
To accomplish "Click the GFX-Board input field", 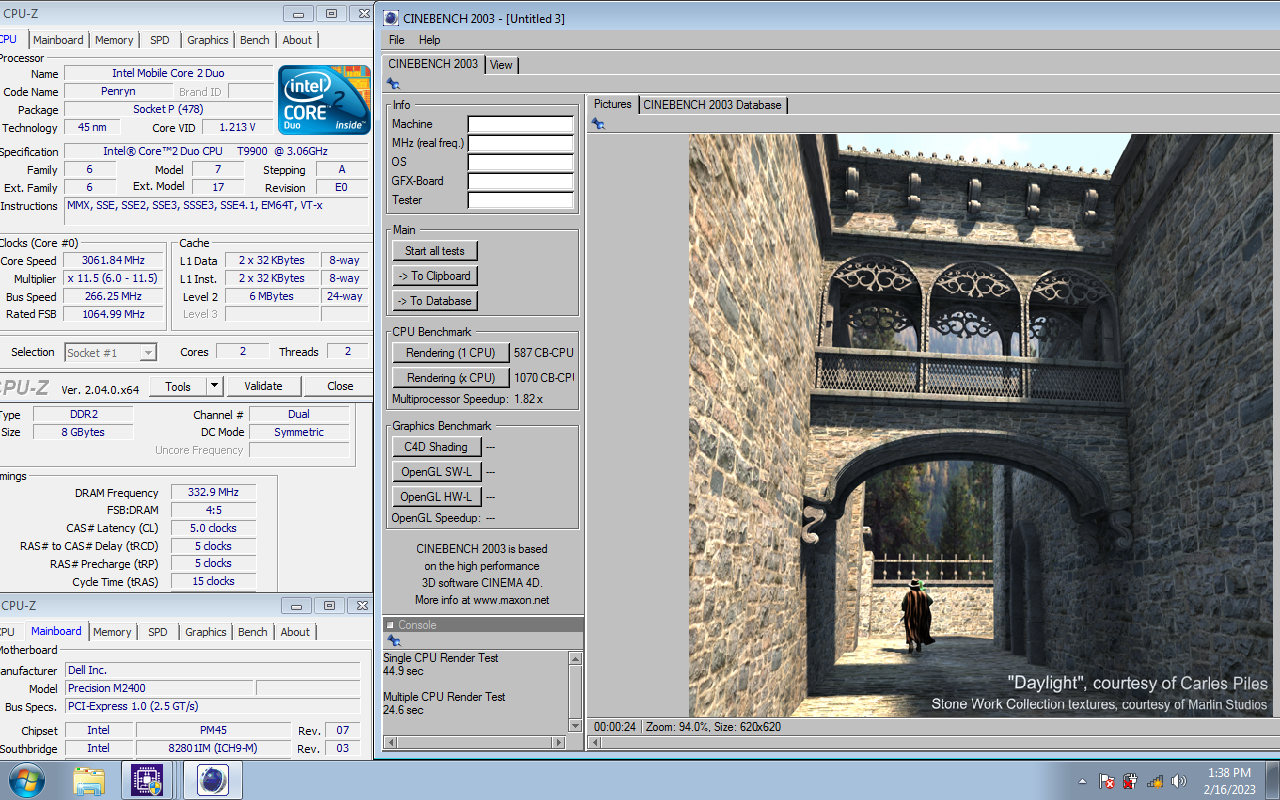I will [x=521, y=181].
